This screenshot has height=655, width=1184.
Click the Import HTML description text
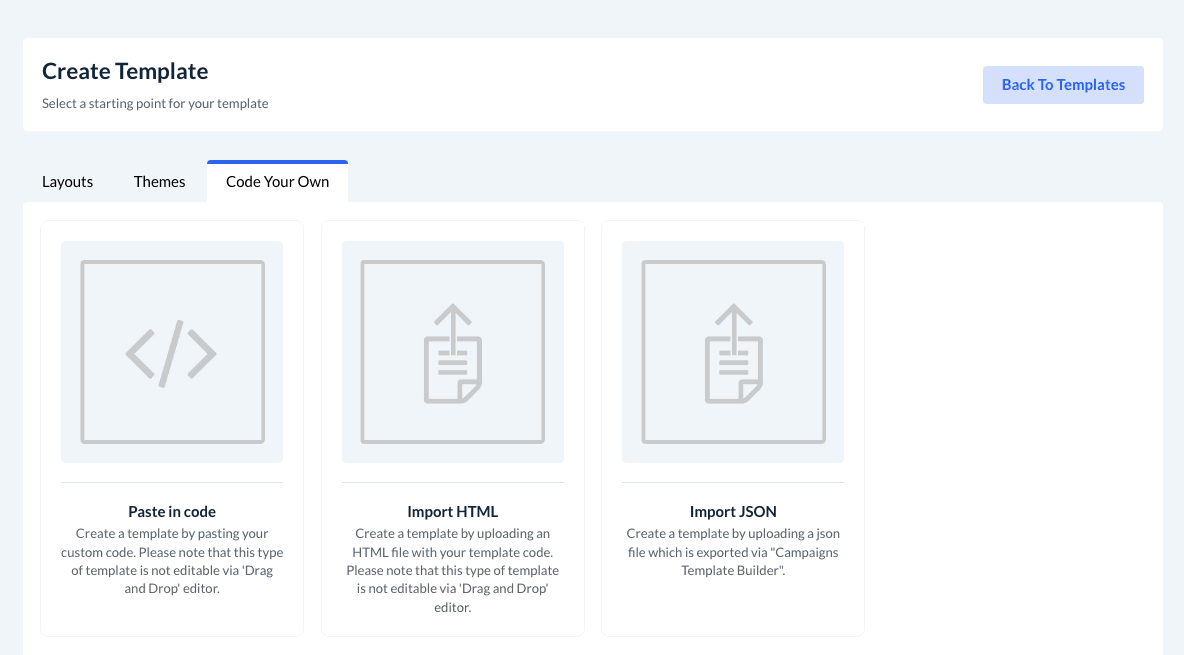point(452,570)
